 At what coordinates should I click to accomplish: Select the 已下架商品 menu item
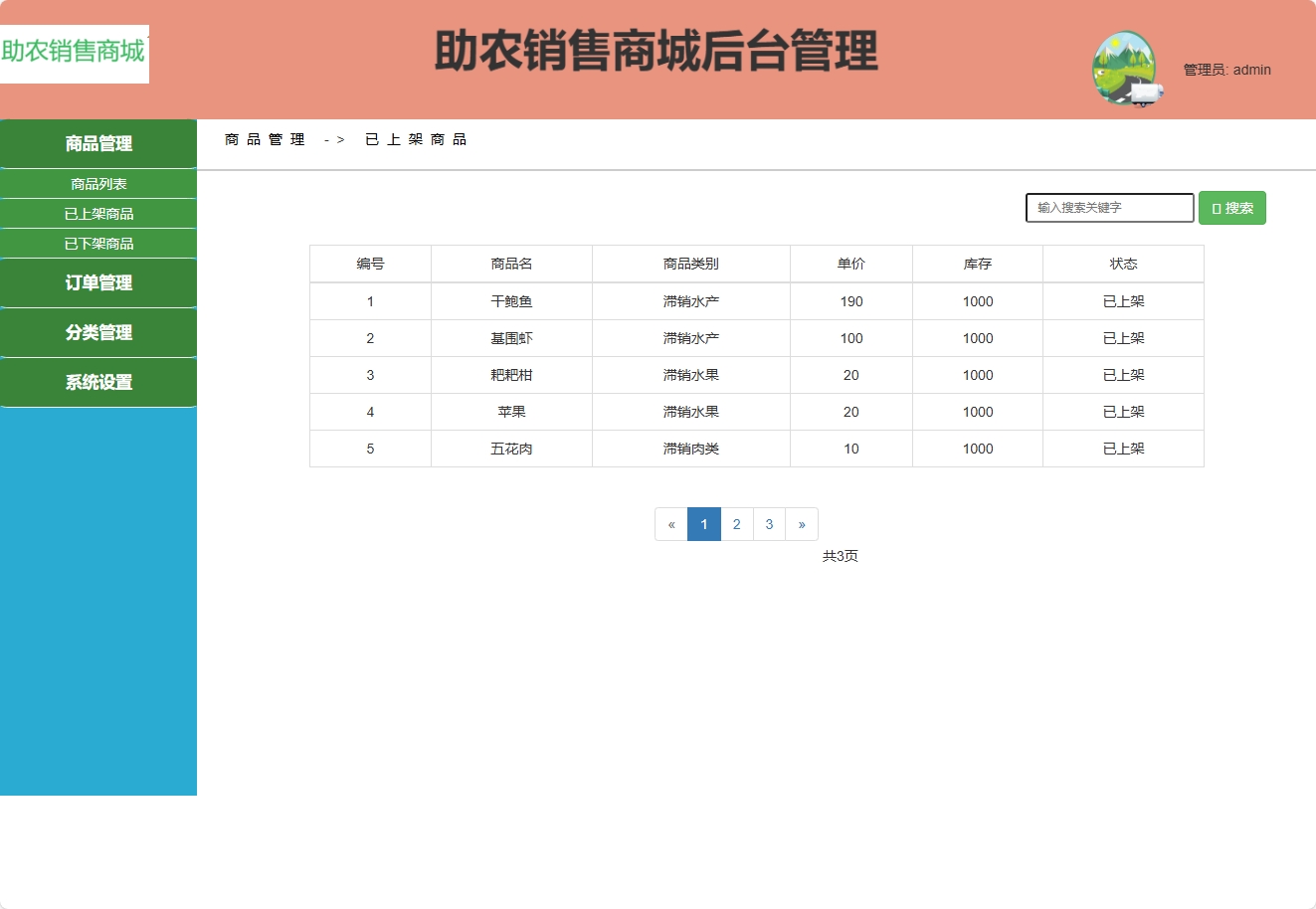coord(98,243)
